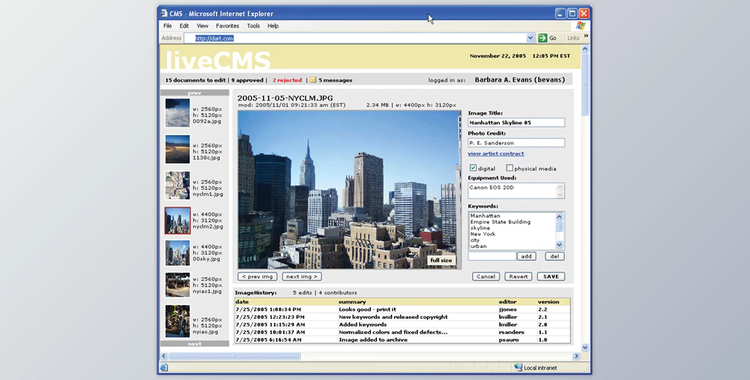Click page vertical scrollbar down arrow
750x380 pixels.
point(585,347)
